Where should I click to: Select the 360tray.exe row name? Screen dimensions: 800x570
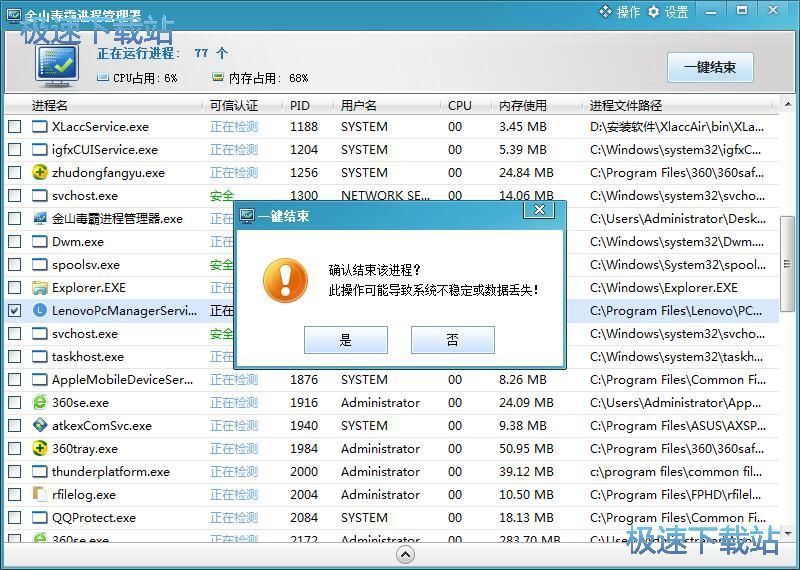(x=85, y=449)
